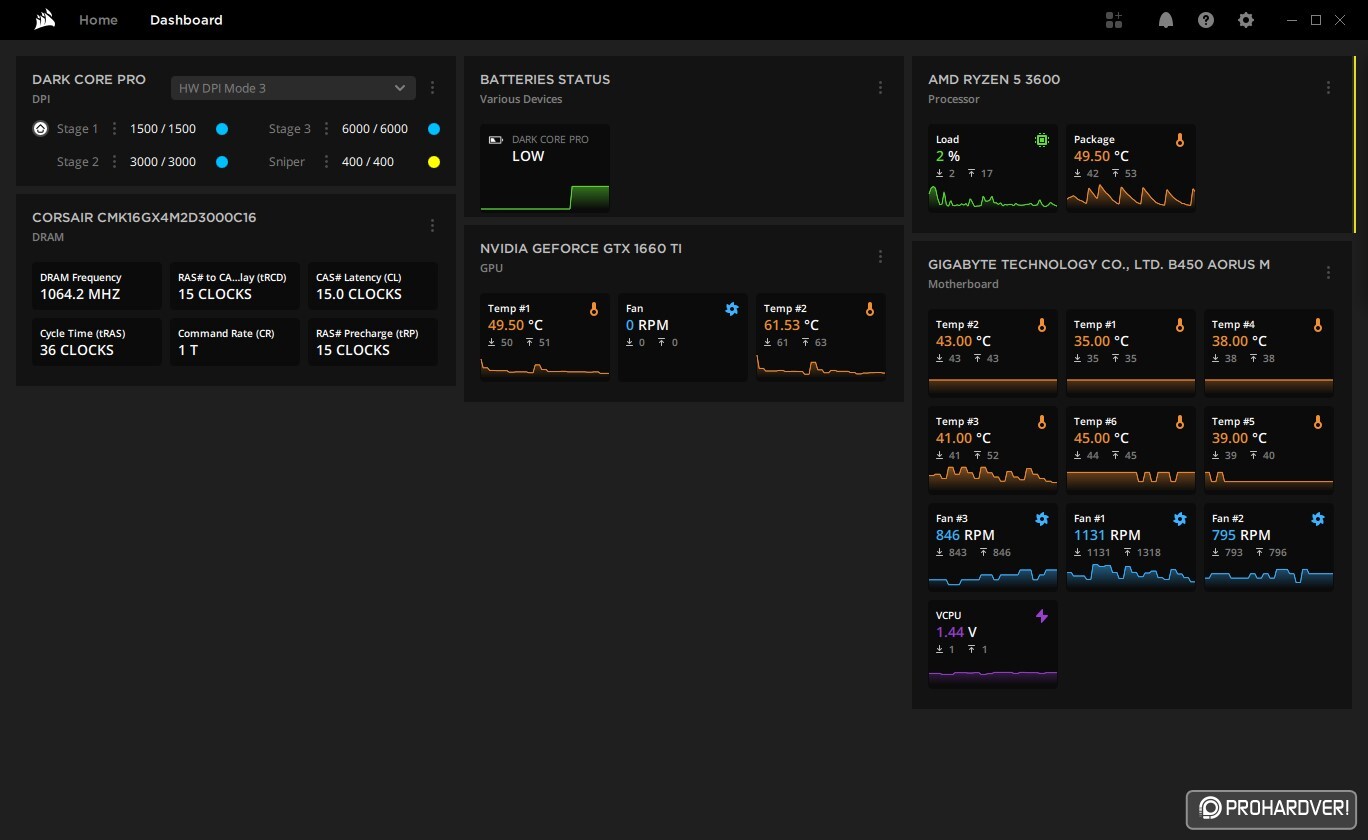The height and width of the screenshot is (840, 1368).
Task: Click motherboard Temp #3 thermometer icon
Action: (1042, 423)
